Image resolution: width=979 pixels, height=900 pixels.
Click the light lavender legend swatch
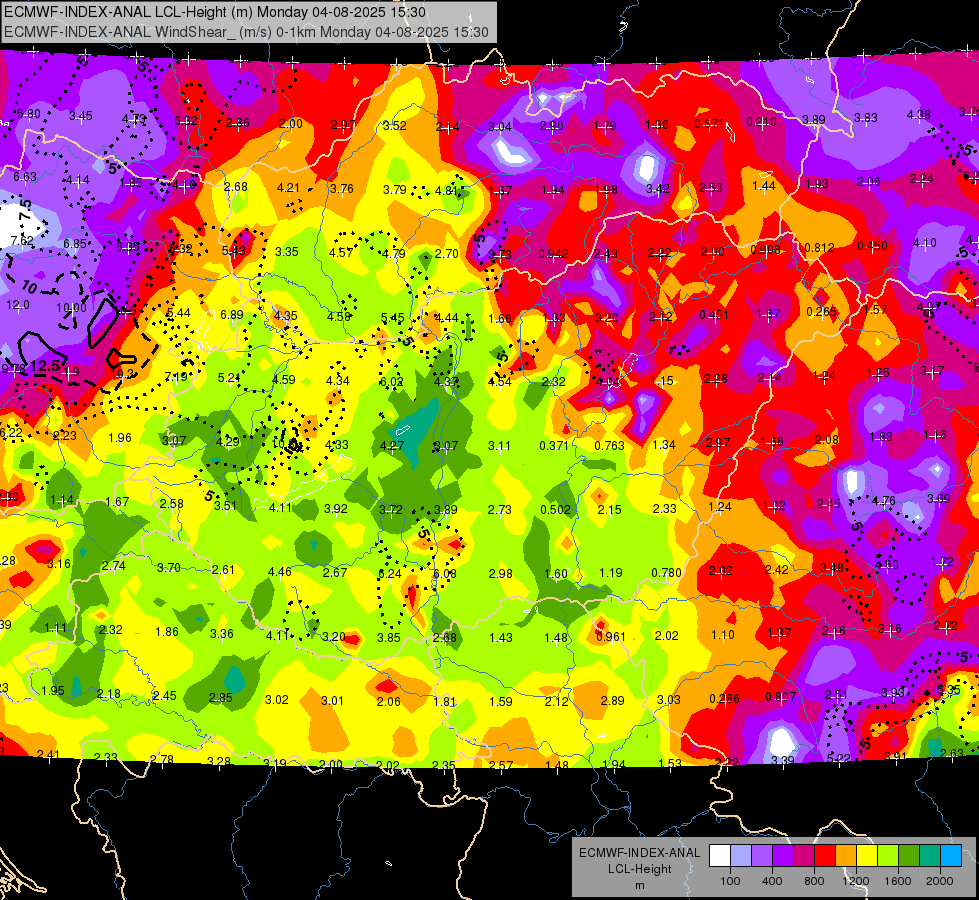coord(741,856)
